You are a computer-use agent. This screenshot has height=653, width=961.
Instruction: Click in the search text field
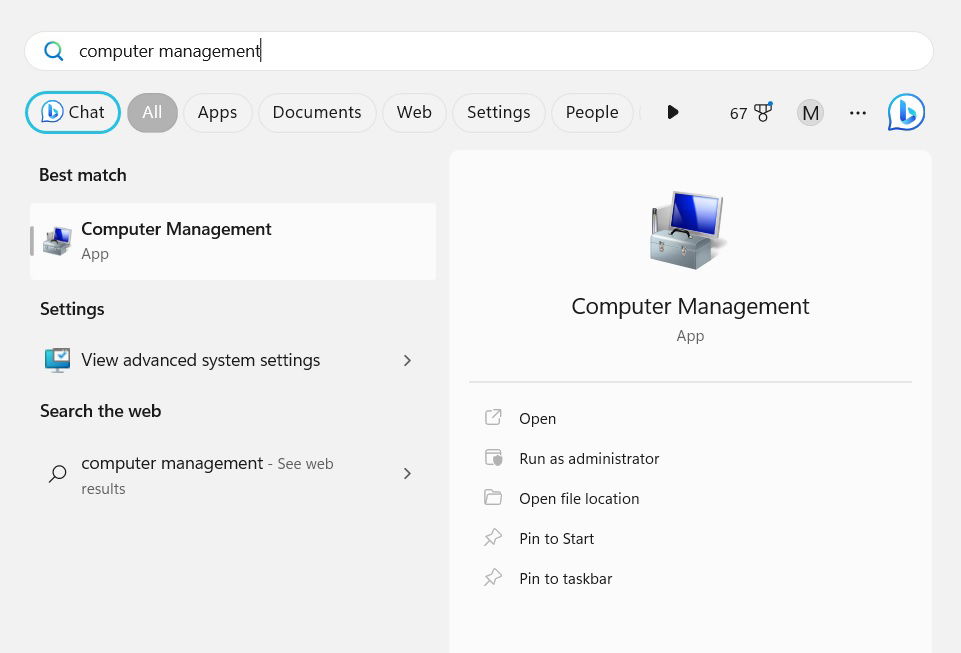click(500, 51)
